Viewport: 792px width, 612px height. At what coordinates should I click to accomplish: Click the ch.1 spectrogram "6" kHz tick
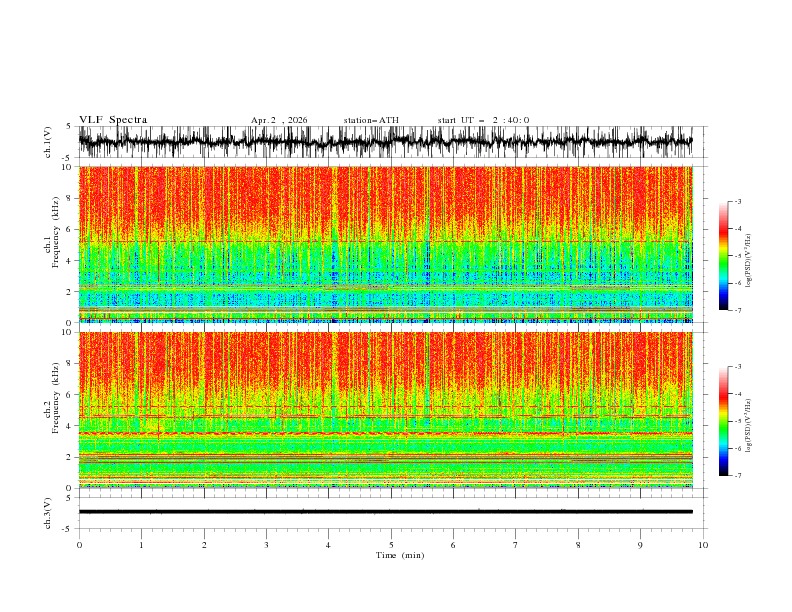pyautogui.click(x=70, y=229)
